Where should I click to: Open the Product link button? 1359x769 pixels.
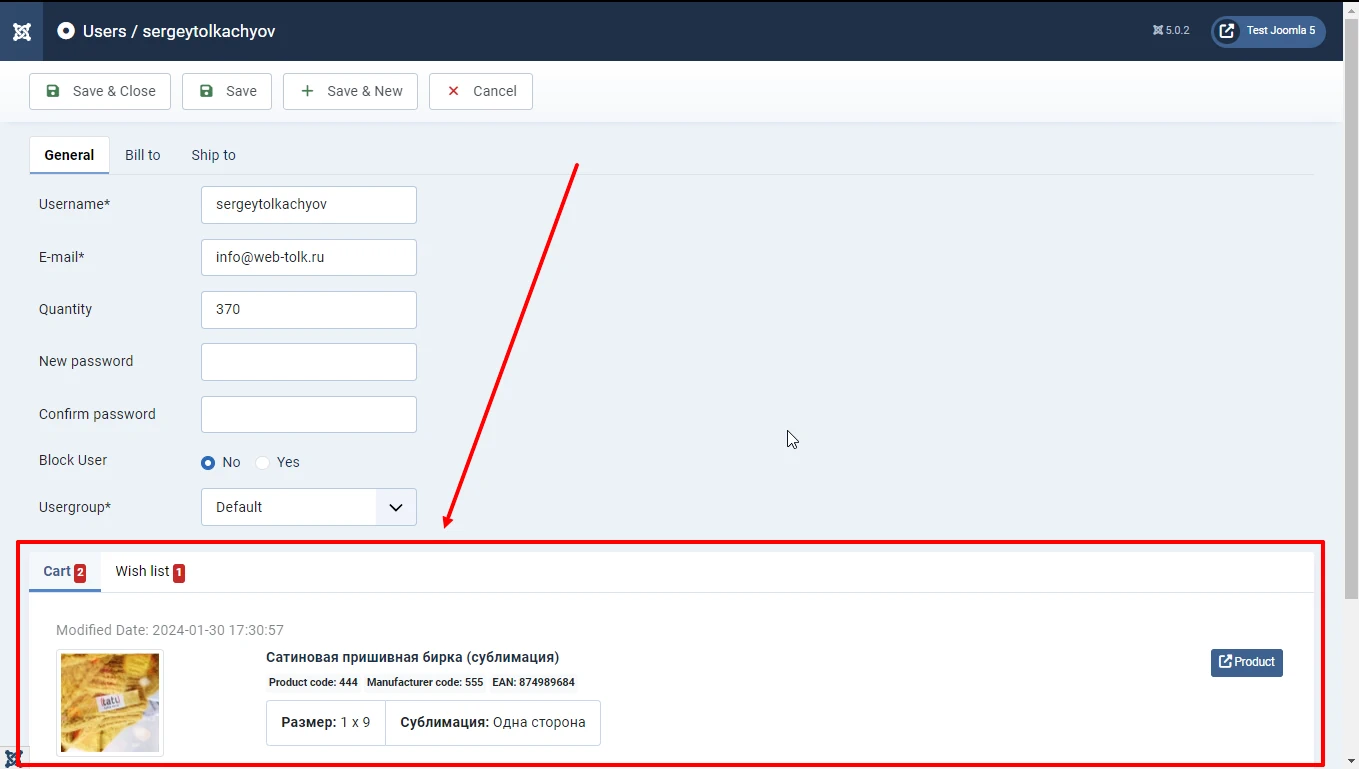1247,662
